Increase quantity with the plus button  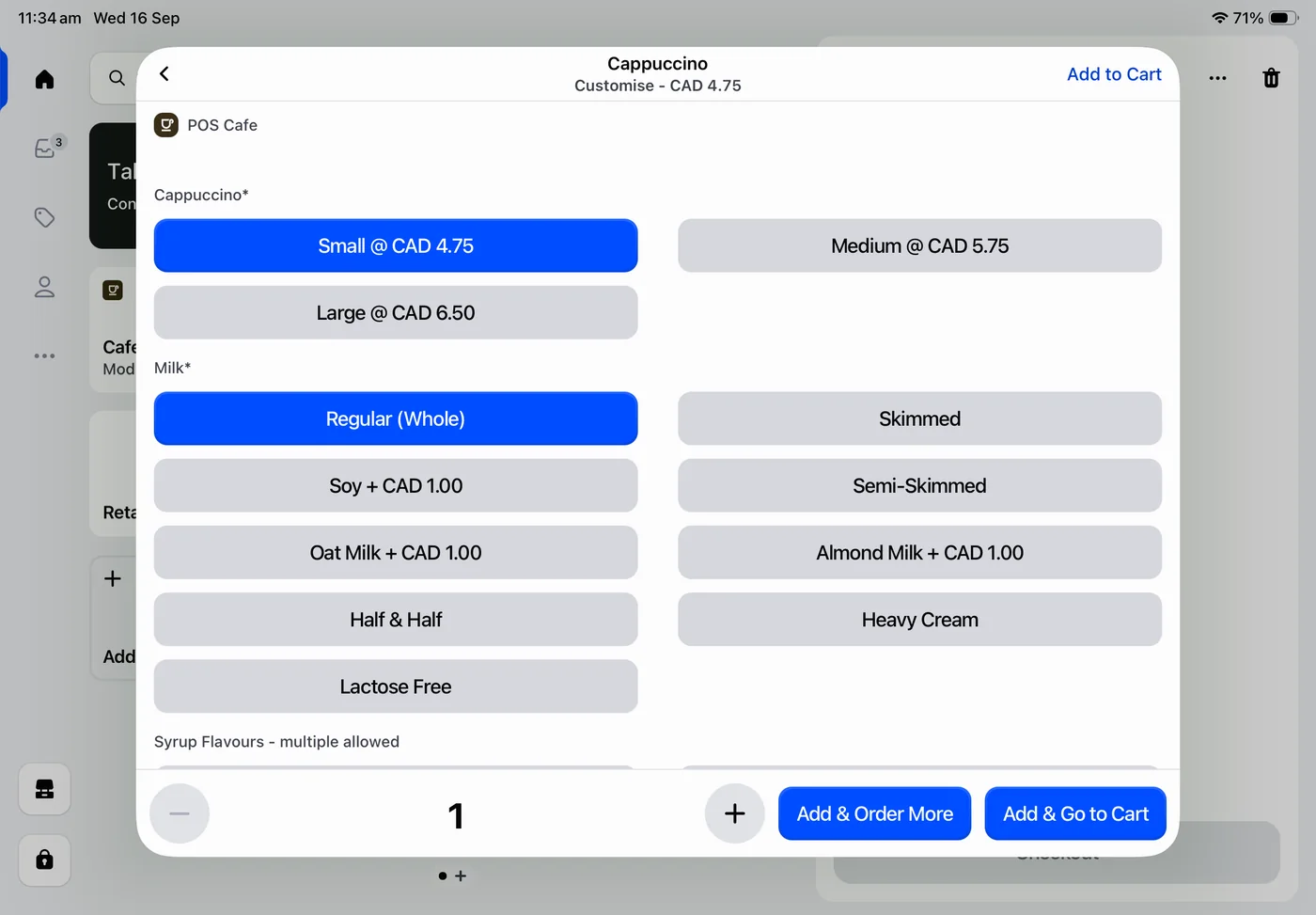point(735,813)
